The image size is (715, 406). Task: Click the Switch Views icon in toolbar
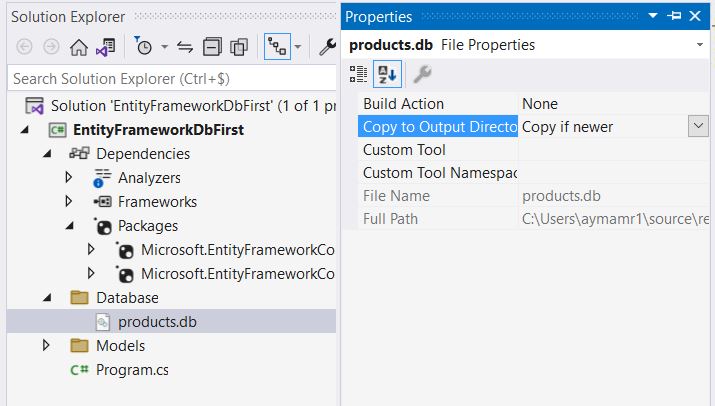pyautogui.click(x=105, y=47)
